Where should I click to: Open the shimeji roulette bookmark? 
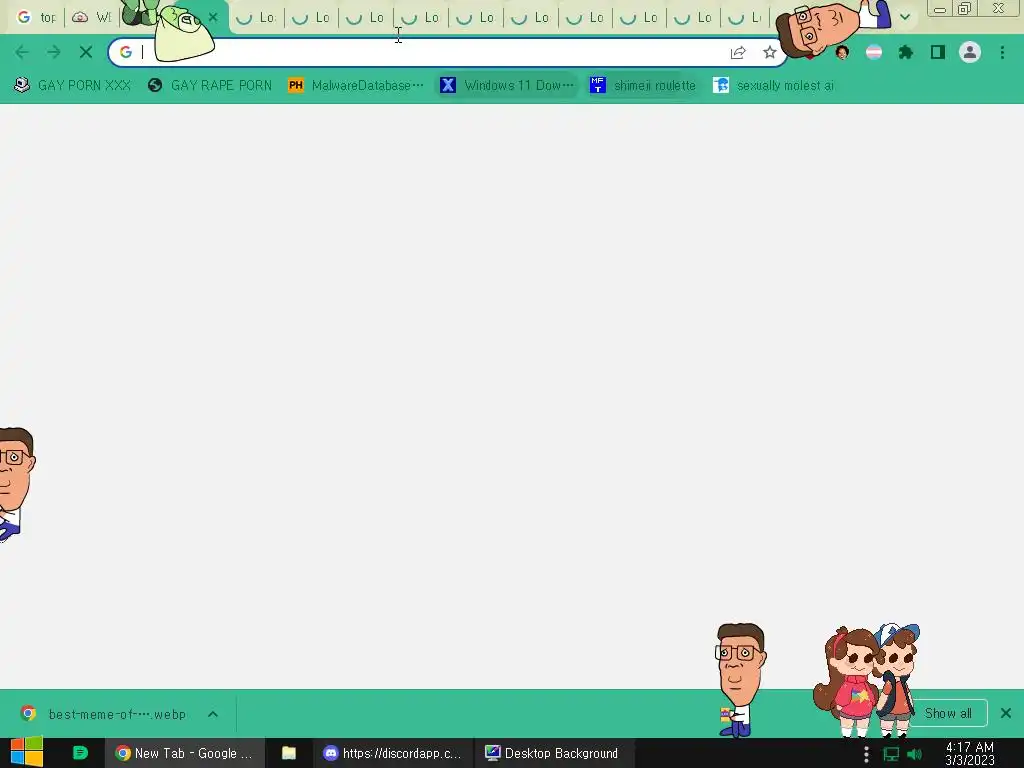tap(643, 86)
